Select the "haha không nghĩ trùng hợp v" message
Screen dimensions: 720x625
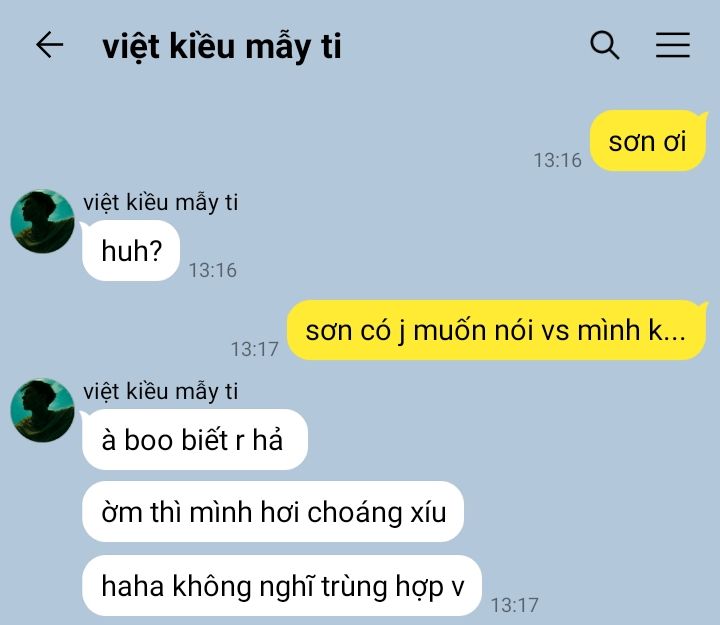282,586
